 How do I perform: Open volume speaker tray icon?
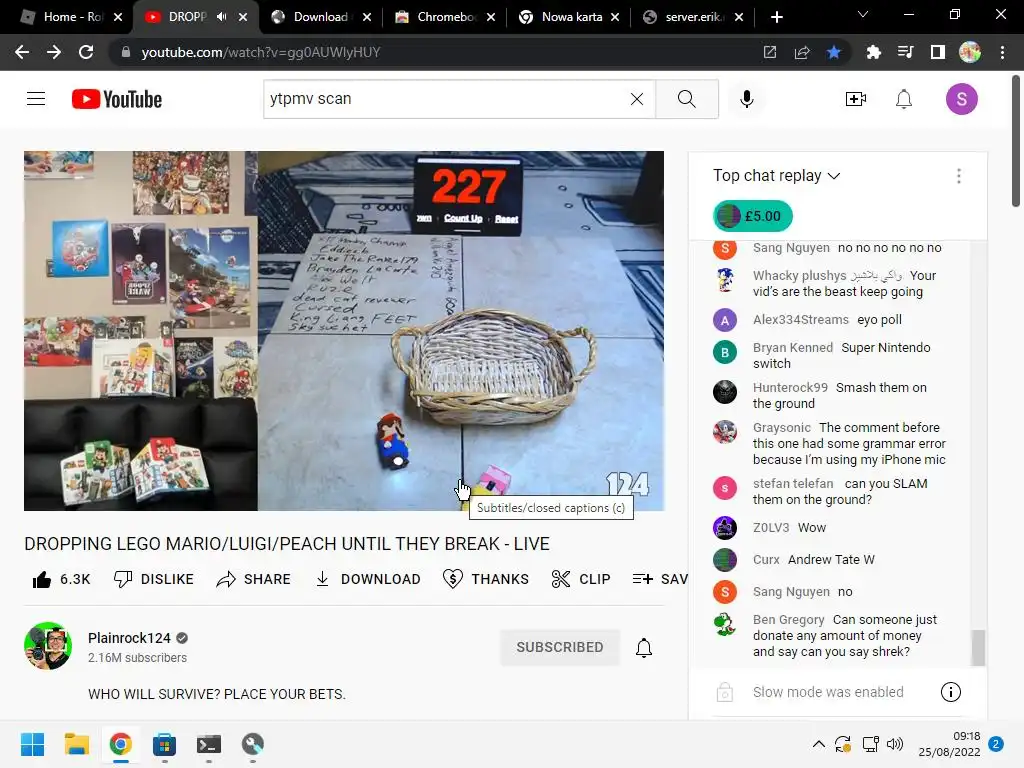[895, 744]
